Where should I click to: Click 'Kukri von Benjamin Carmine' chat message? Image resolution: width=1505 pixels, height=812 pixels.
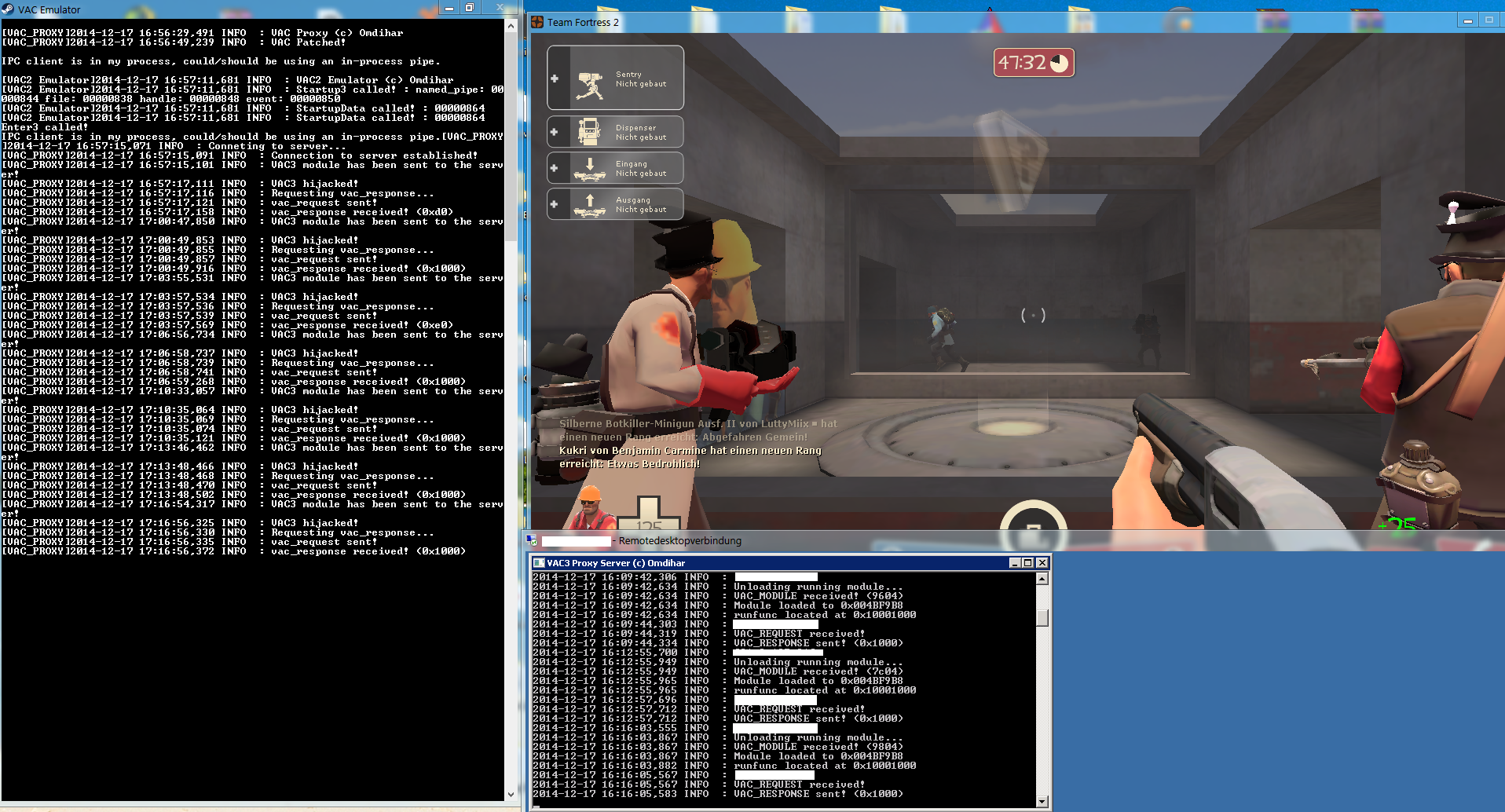[690, 457]
